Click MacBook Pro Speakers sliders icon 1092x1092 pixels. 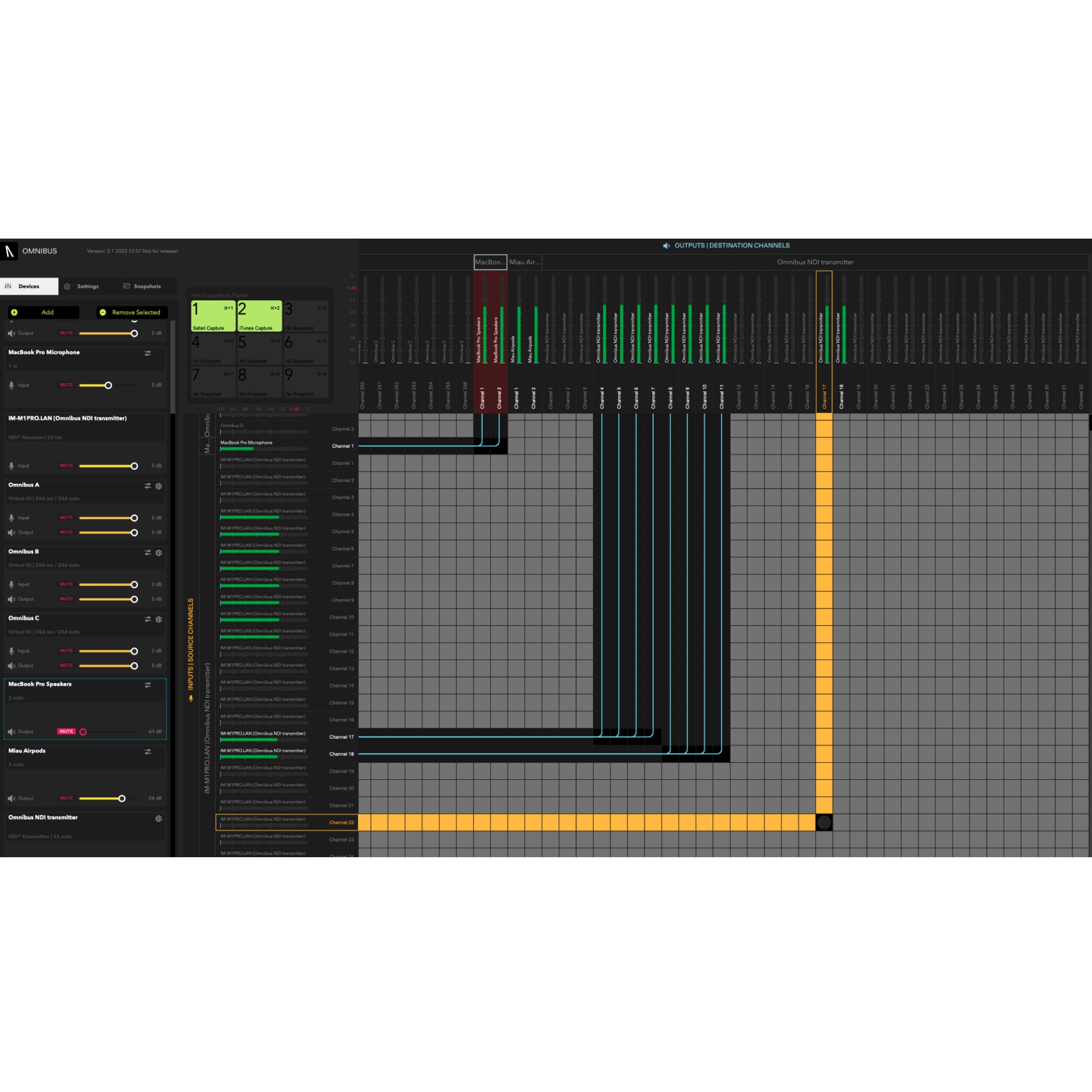point(147,685)
